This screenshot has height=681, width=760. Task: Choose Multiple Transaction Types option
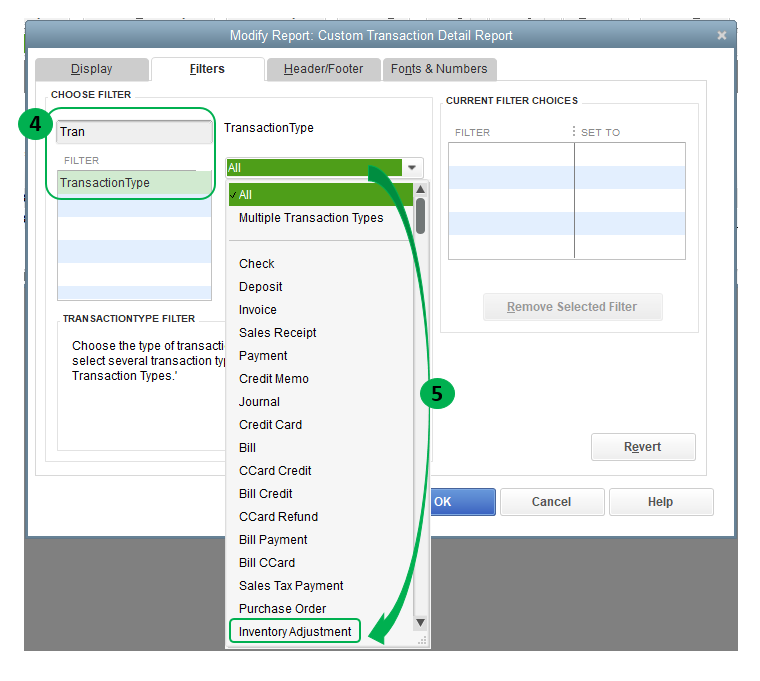click(x=311, y=218)
